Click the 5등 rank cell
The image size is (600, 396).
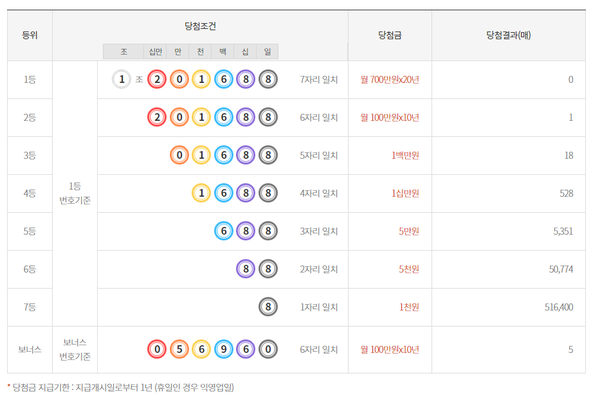click(x=30, y=231)
